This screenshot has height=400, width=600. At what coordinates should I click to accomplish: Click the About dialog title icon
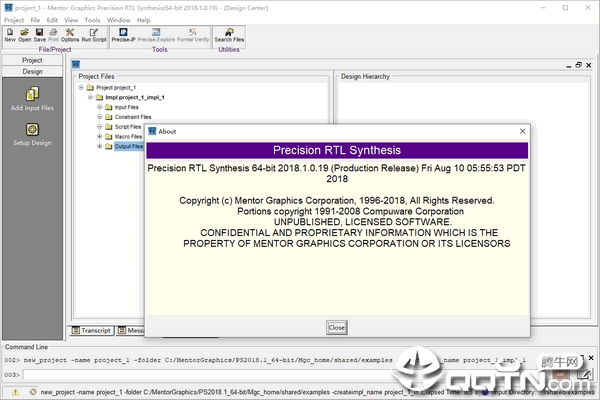pos(152,131)
